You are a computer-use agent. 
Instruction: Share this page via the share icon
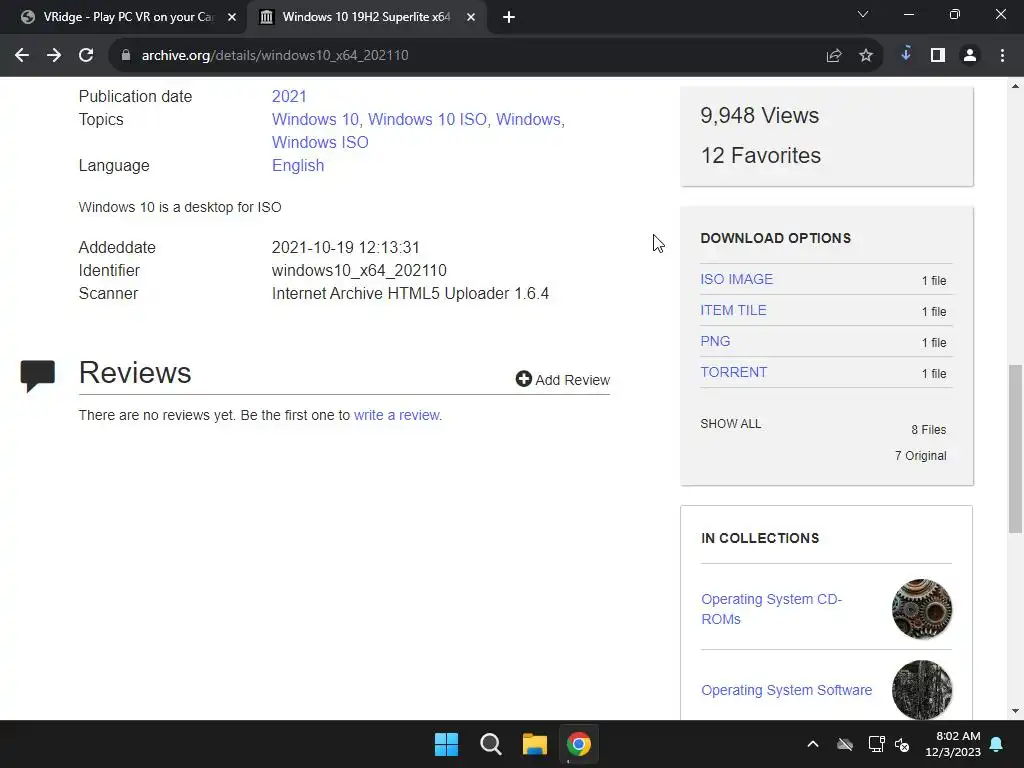tap(833, 56)
